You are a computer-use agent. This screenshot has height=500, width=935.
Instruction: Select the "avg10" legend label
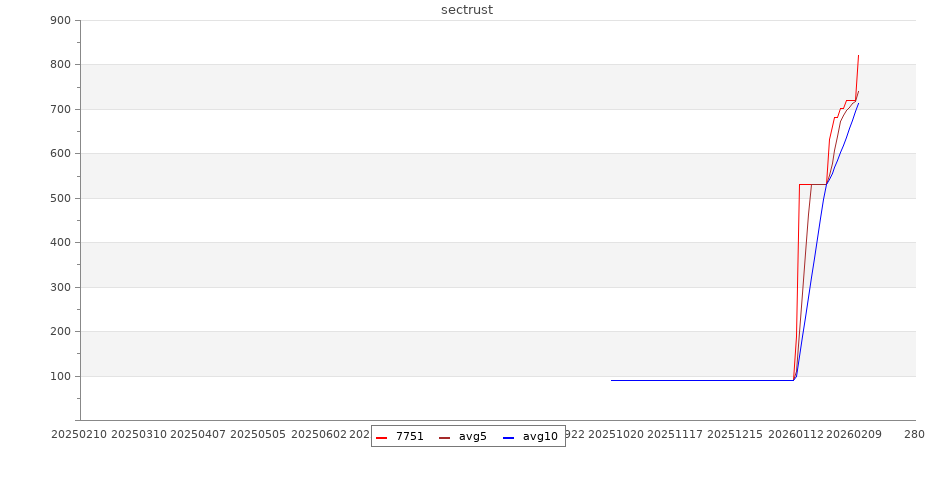[x=540, y=437]
